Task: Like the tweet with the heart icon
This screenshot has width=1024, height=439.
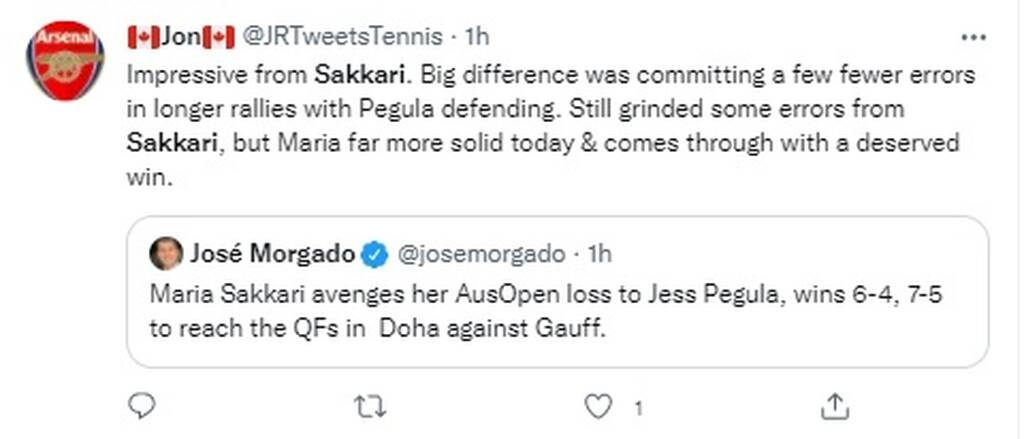Action: 598,404
